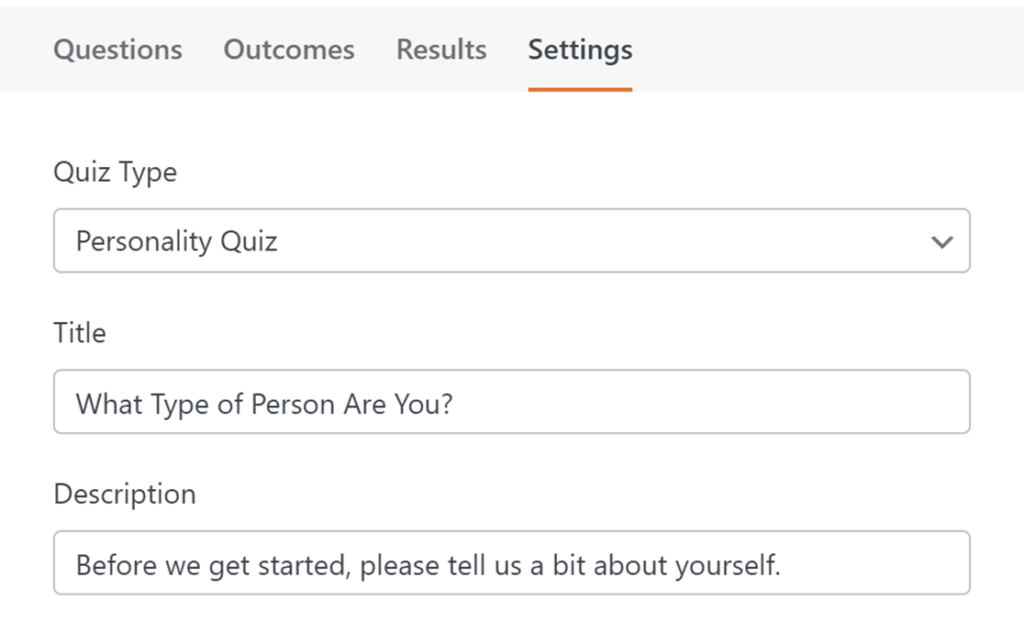Place cursor in the description text box
Image resolution: width=1024 pixels, height=633 pixels.
pos(512,563)
